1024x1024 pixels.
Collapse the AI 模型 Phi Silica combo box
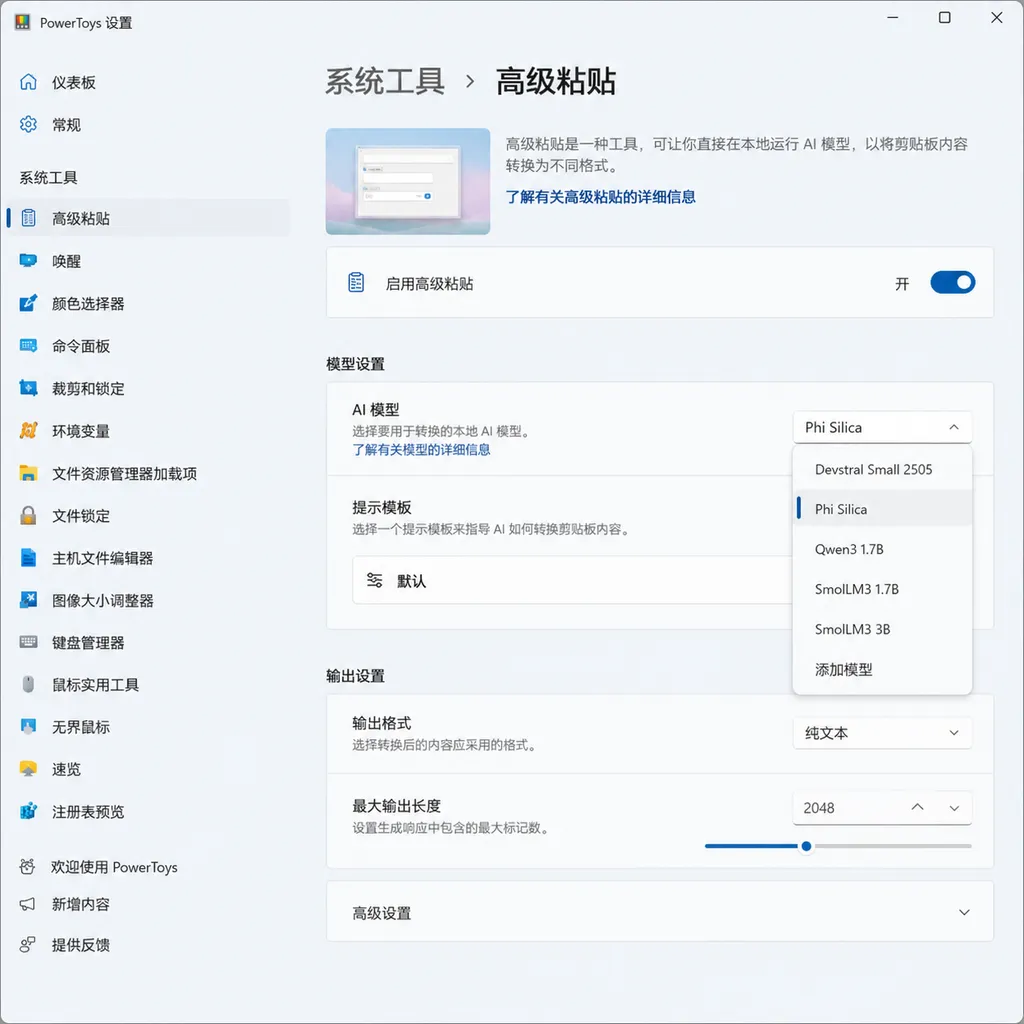pyautogui.click(x=882, y=427)
